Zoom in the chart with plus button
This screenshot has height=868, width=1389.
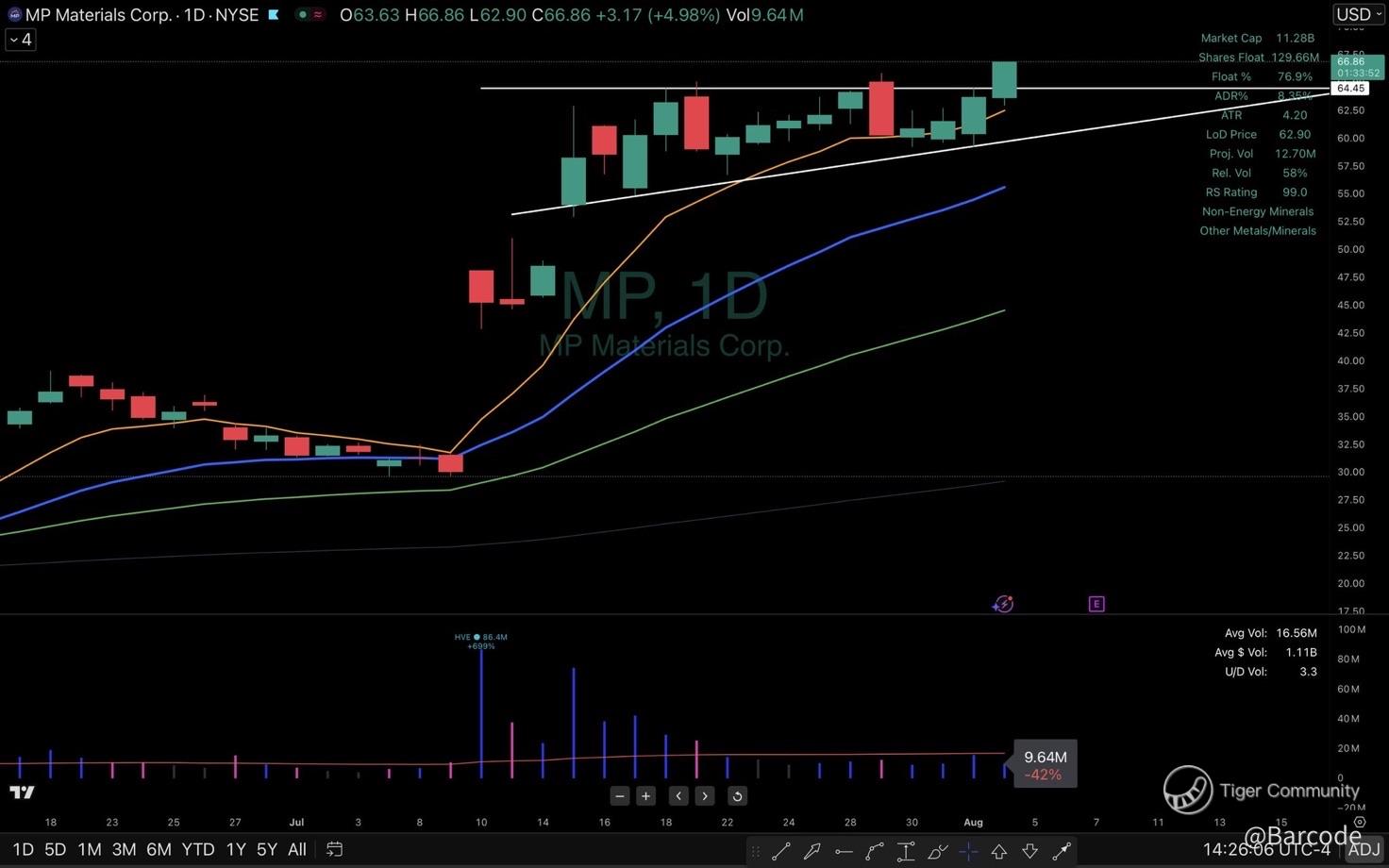pyautogui.click(x=645, y=796)
